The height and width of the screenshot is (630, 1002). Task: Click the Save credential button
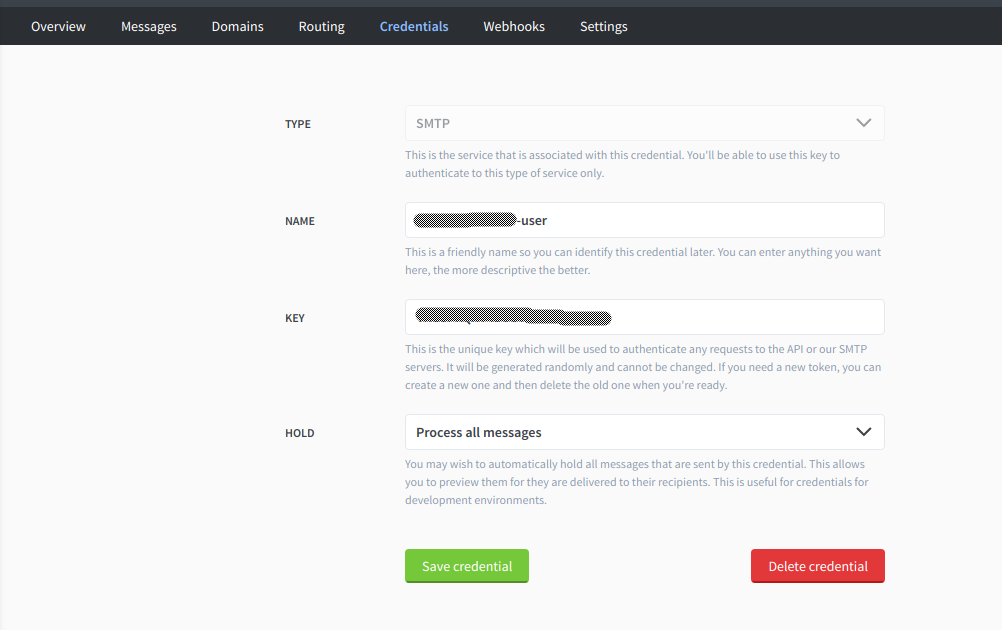(x=466, y=565)
